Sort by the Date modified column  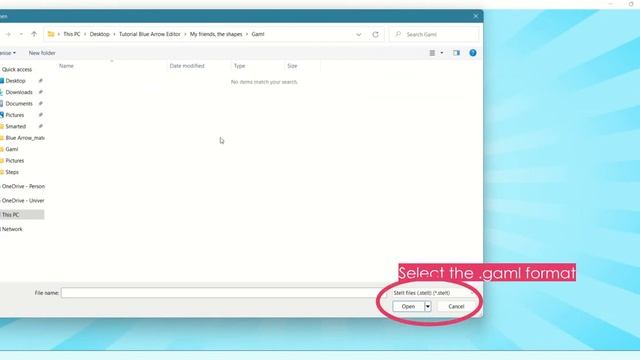[187, 66]
